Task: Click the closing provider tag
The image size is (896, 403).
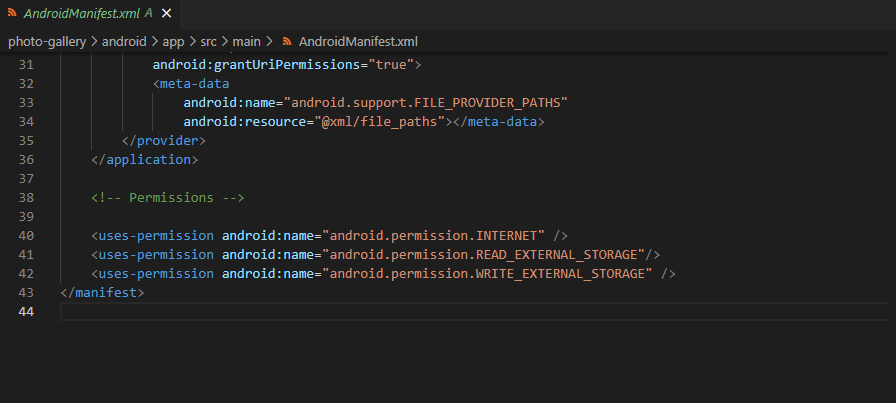Action: [x=164, y=141]
